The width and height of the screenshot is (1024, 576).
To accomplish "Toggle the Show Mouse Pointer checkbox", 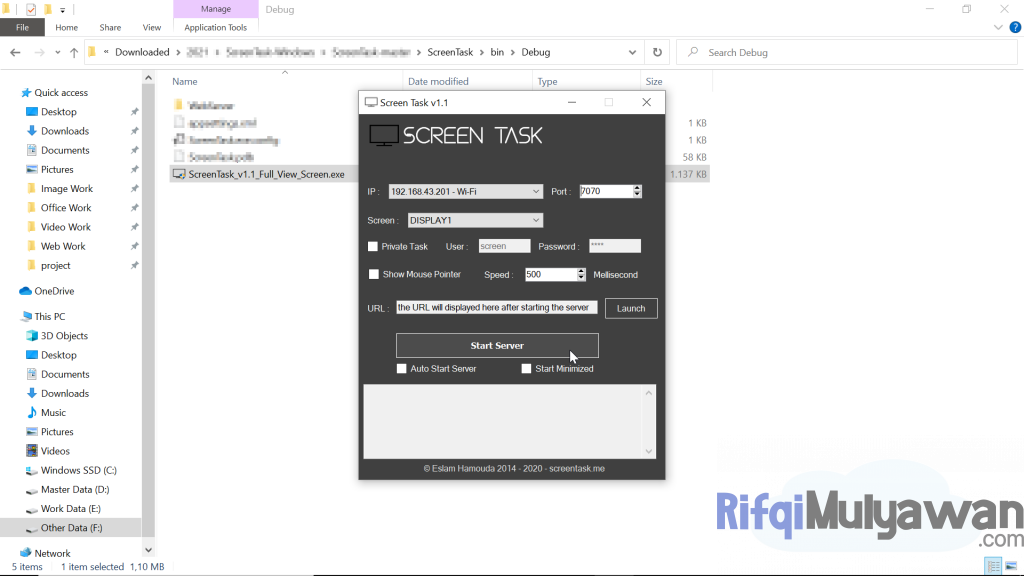I will pos(374,274).
